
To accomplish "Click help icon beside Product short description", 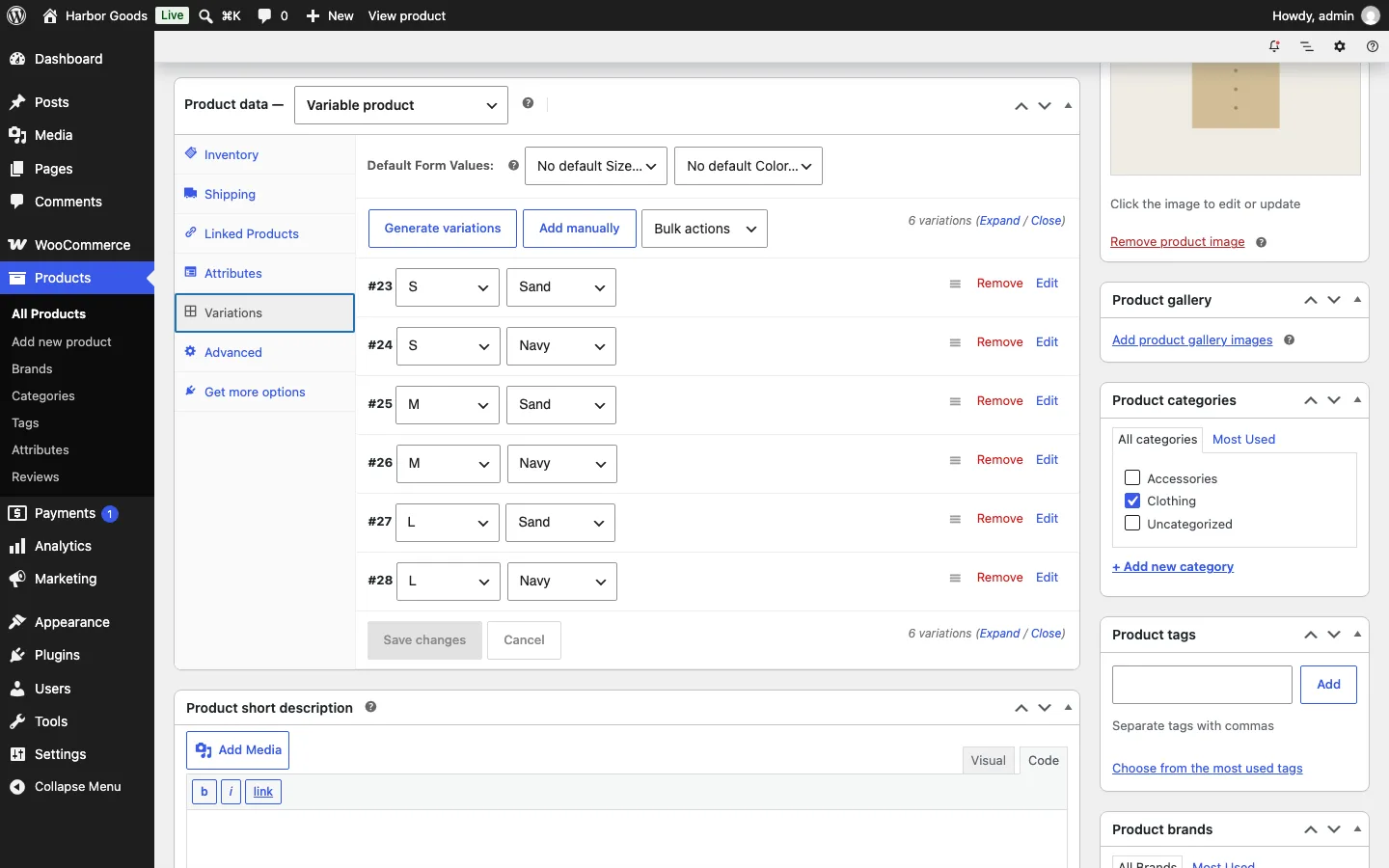I will click(370, 707).
